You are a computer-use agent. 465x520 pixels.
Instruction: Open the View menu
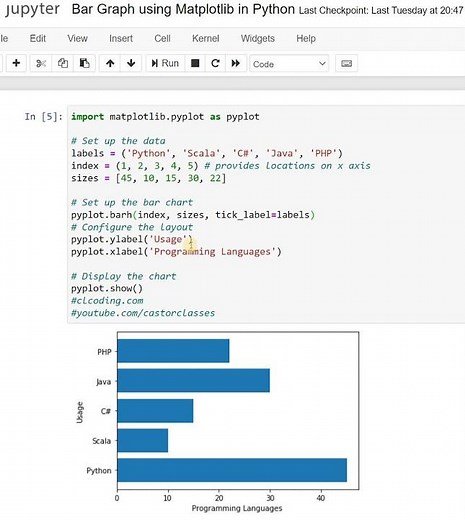pos(77,38)
